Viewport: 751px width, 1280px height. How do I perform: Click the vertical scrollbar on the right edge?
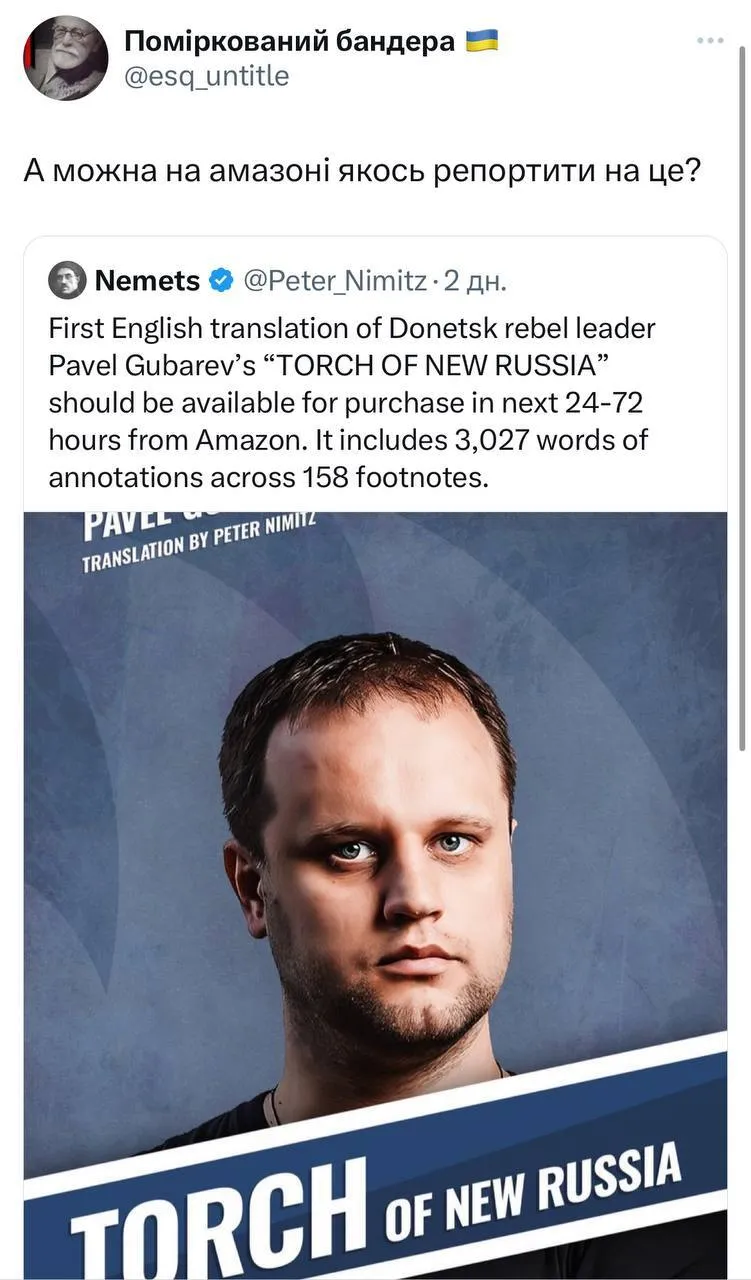(x=741, y=400)
